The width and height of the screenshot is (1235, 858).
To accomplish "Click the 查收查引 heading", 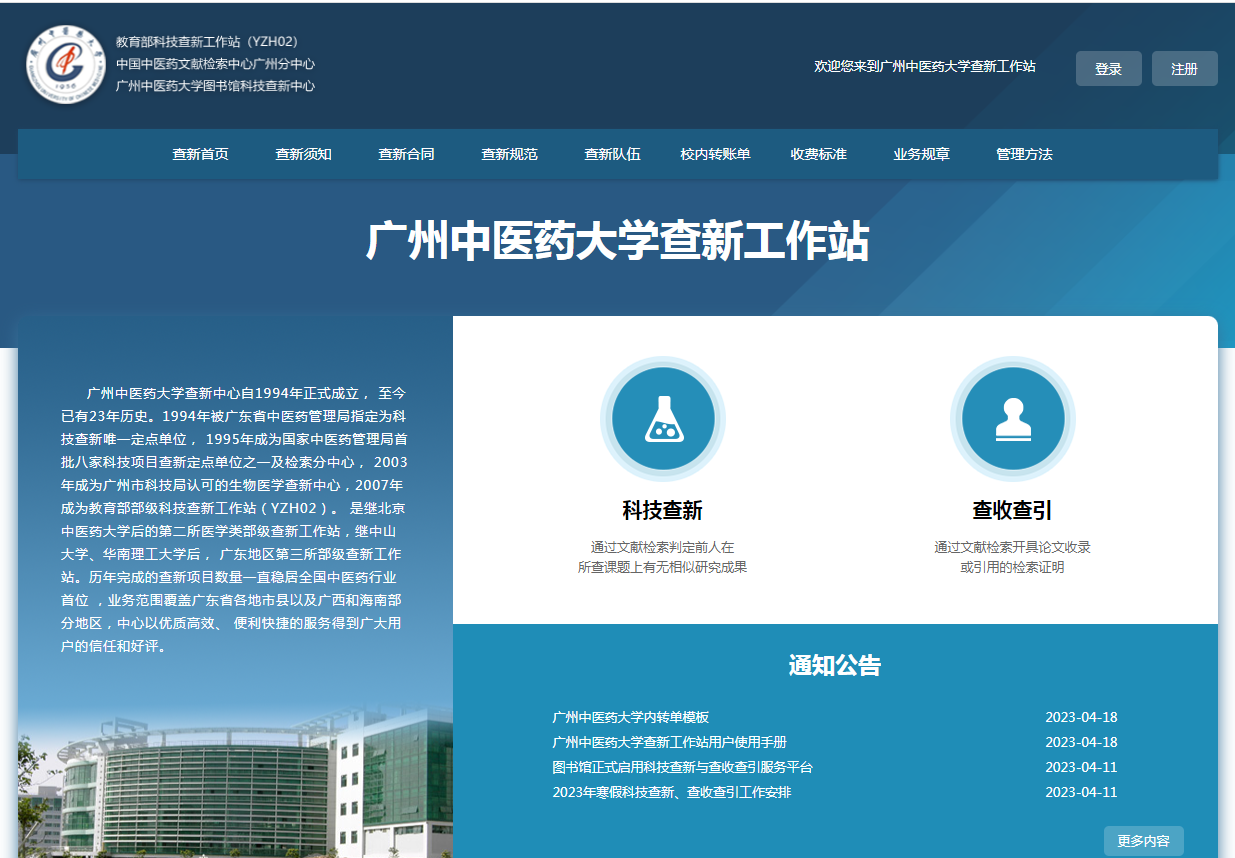I will click(x=1013, y=511).
